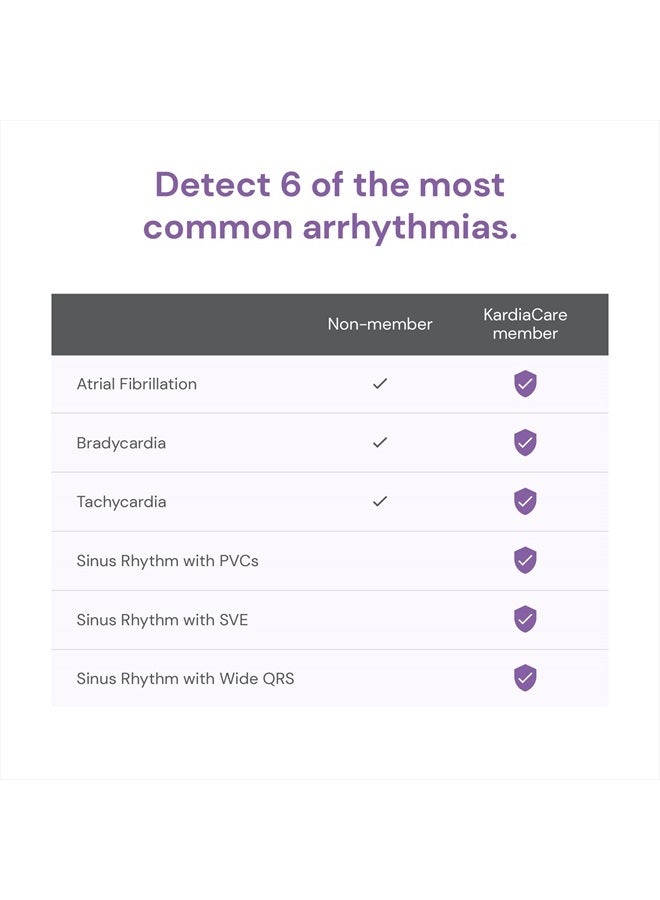
Task: Click the shield beside Sinus Rhythm with SVE
Action: 525,619
